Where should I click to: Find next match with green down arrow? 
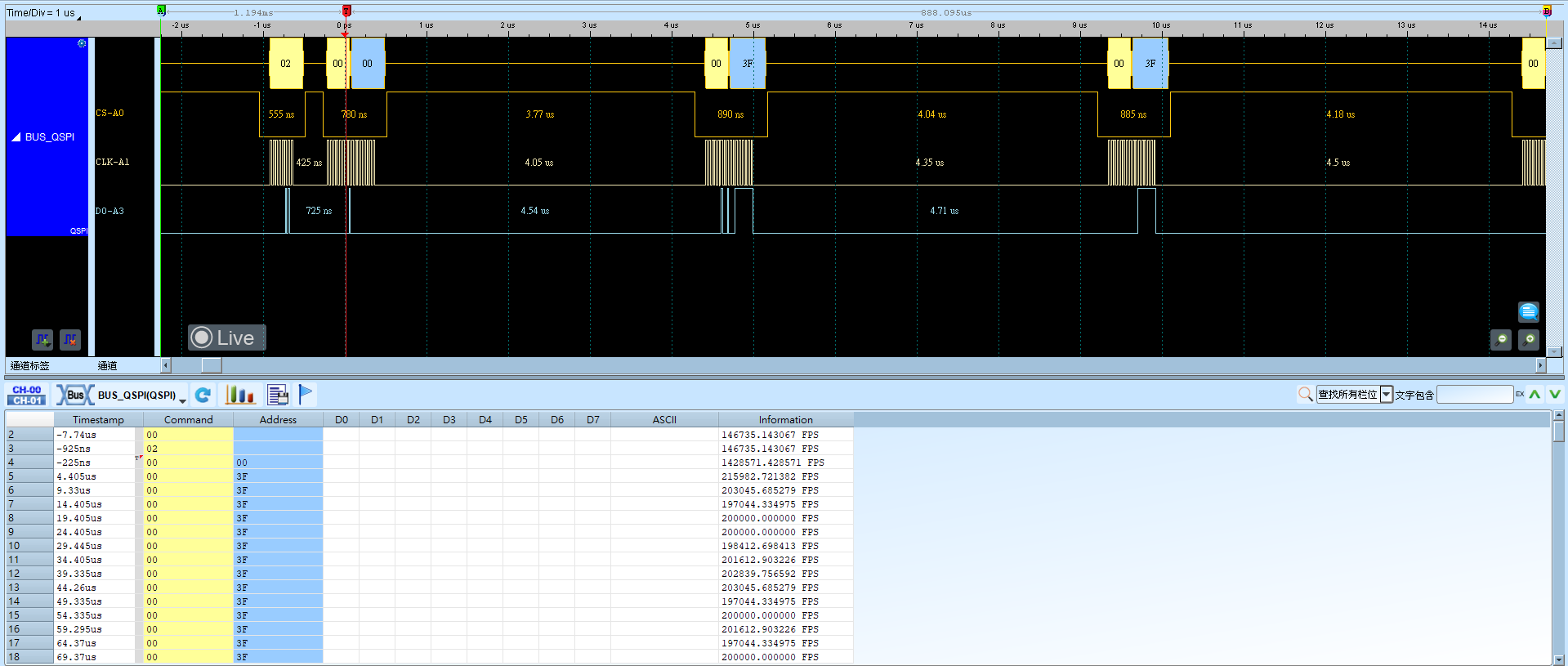click(x=1555, y=395)
